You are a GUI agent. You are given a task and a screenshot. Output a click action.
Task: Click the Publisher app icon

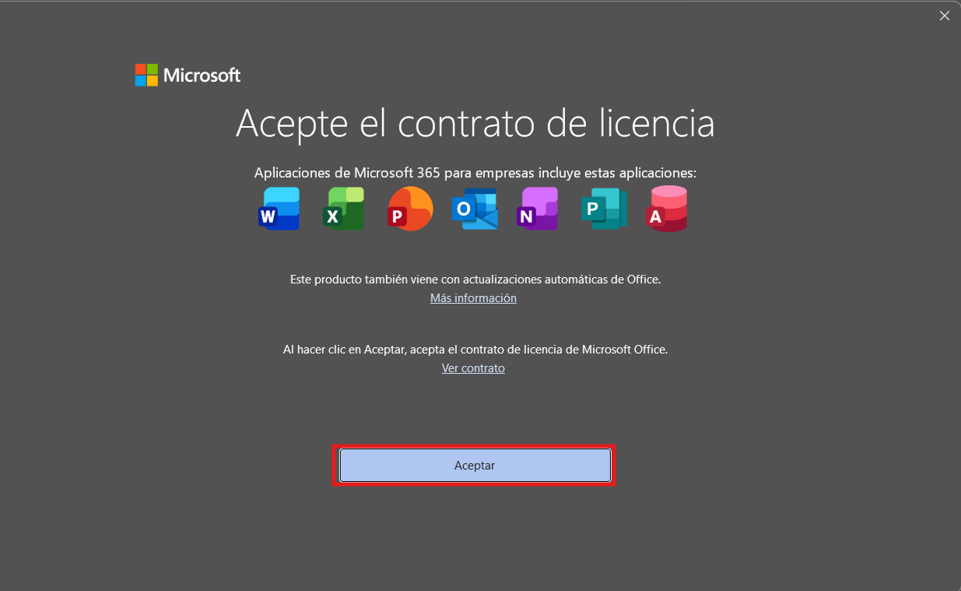(x=604, y=209)
